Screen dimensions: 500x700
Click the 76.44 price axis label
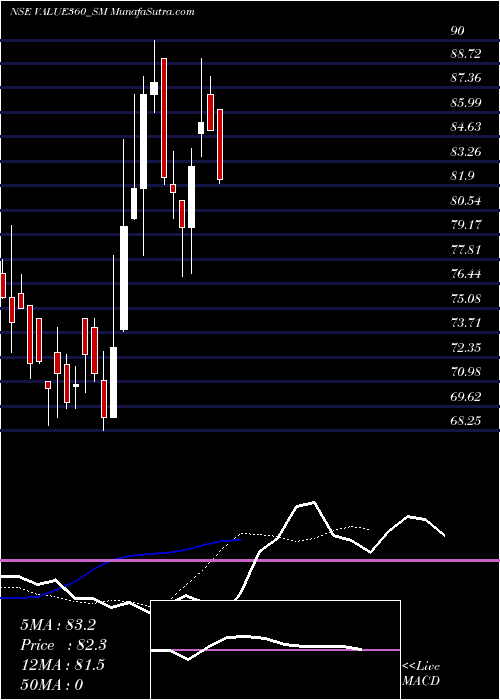point(467,273)
